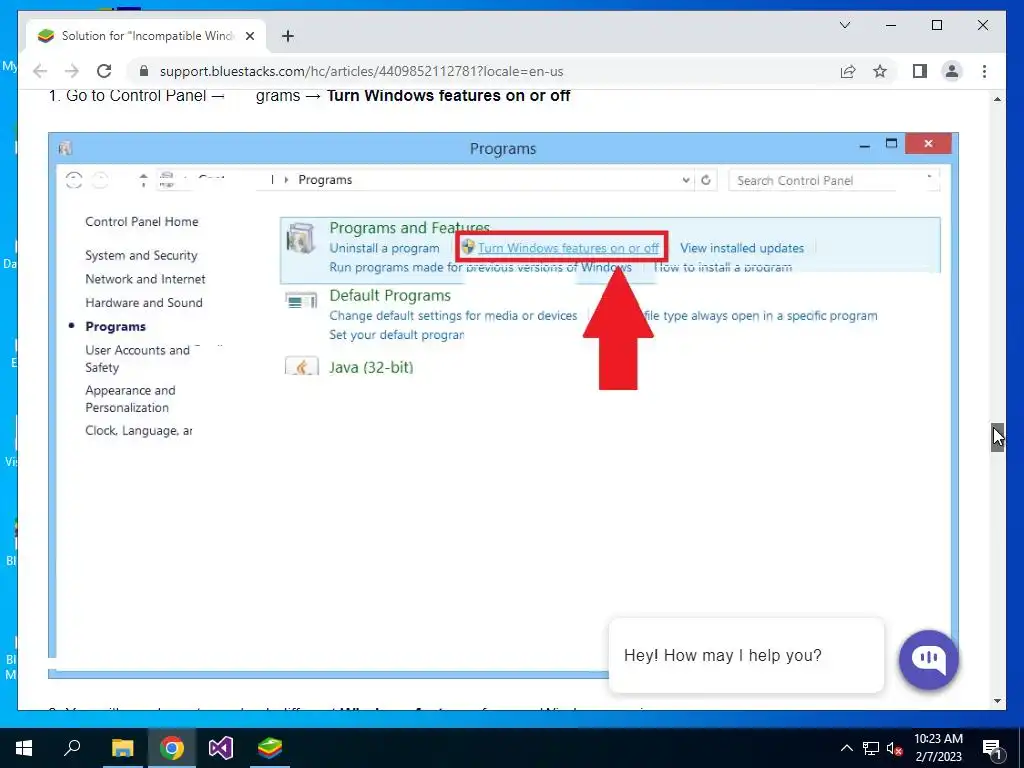Screen dimensions: 1024x768
Task: Open the chat assistant bubble icon
Action: [929, 660]
